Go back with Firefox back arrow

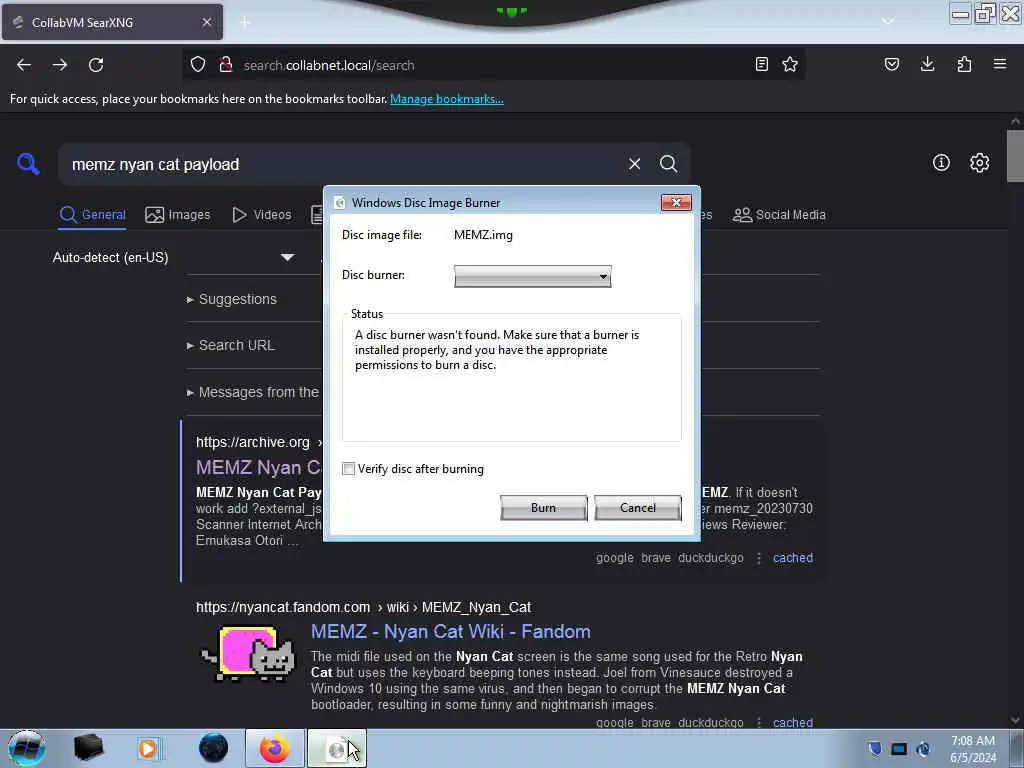coord(24,65)
